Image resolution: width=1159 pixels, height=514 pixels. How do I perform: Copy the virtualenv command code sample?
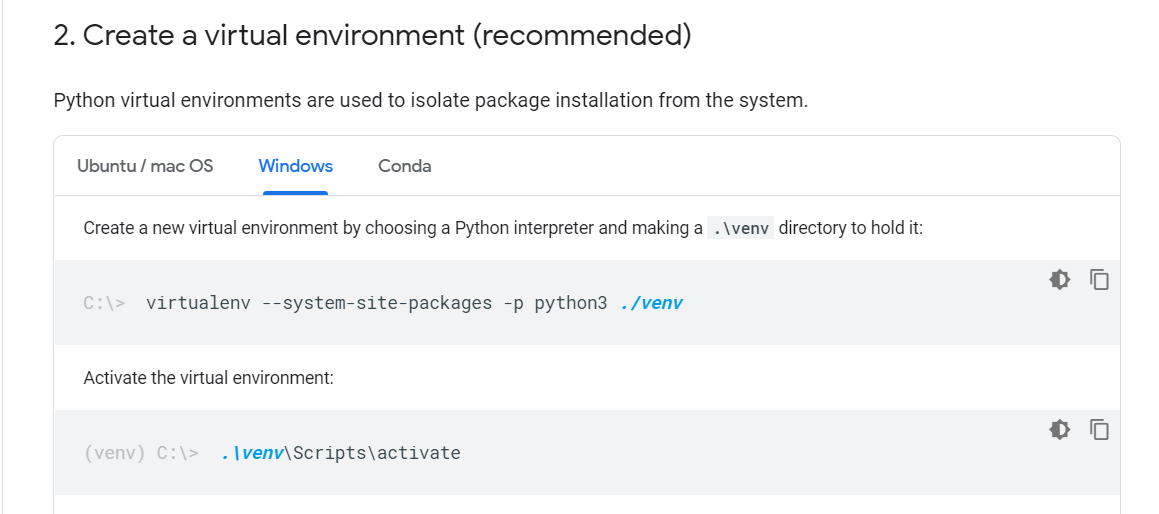[x=1100, y=280]
